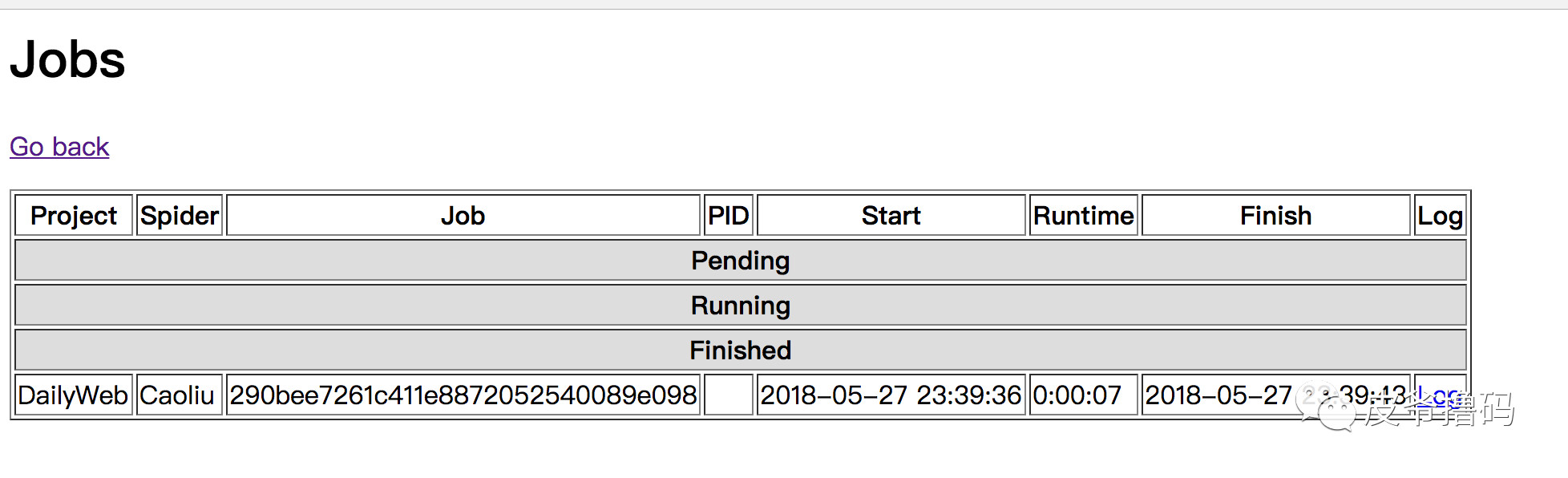Click the Log column header
This screenshot has height=478, width=1568.
1441,215
